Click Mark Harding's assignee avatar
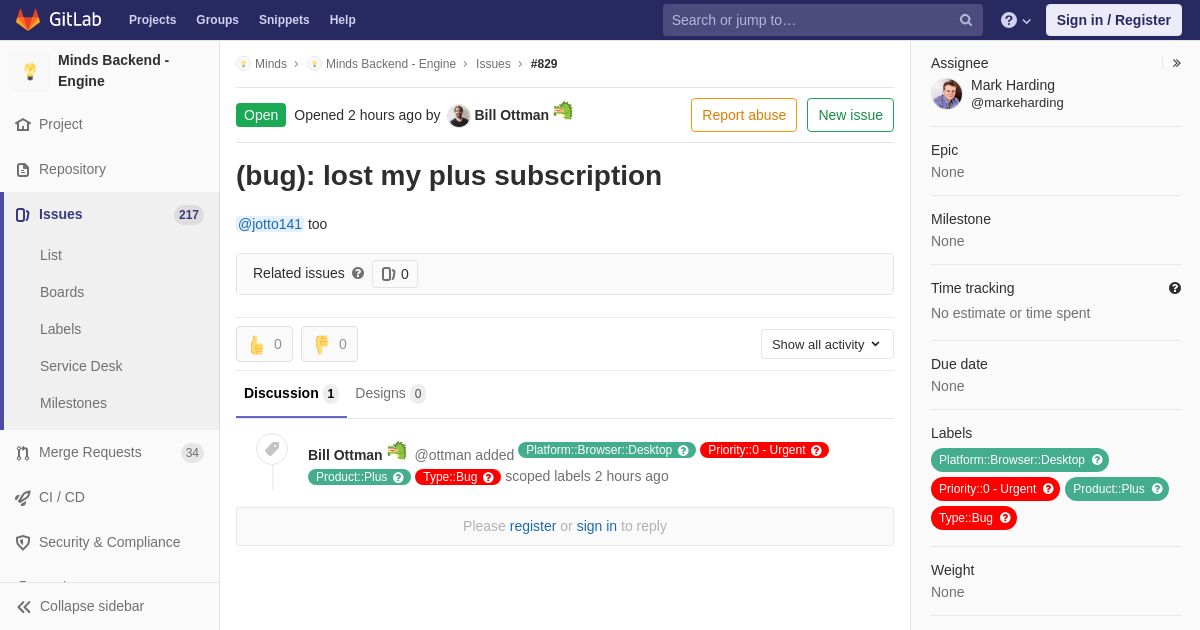Screen dimensions: 1200x630 click(x=946, y=94)
